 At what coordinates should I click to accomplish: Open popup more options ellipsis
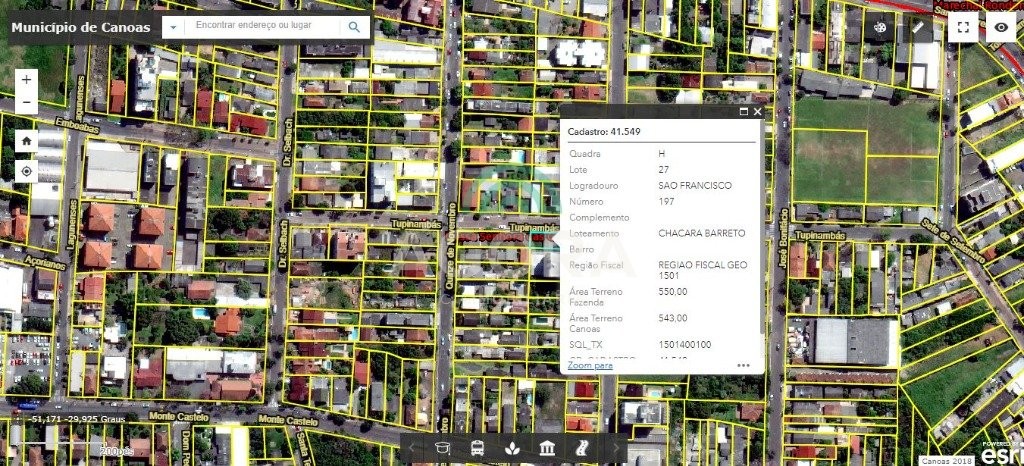click(x=743, y=365)
